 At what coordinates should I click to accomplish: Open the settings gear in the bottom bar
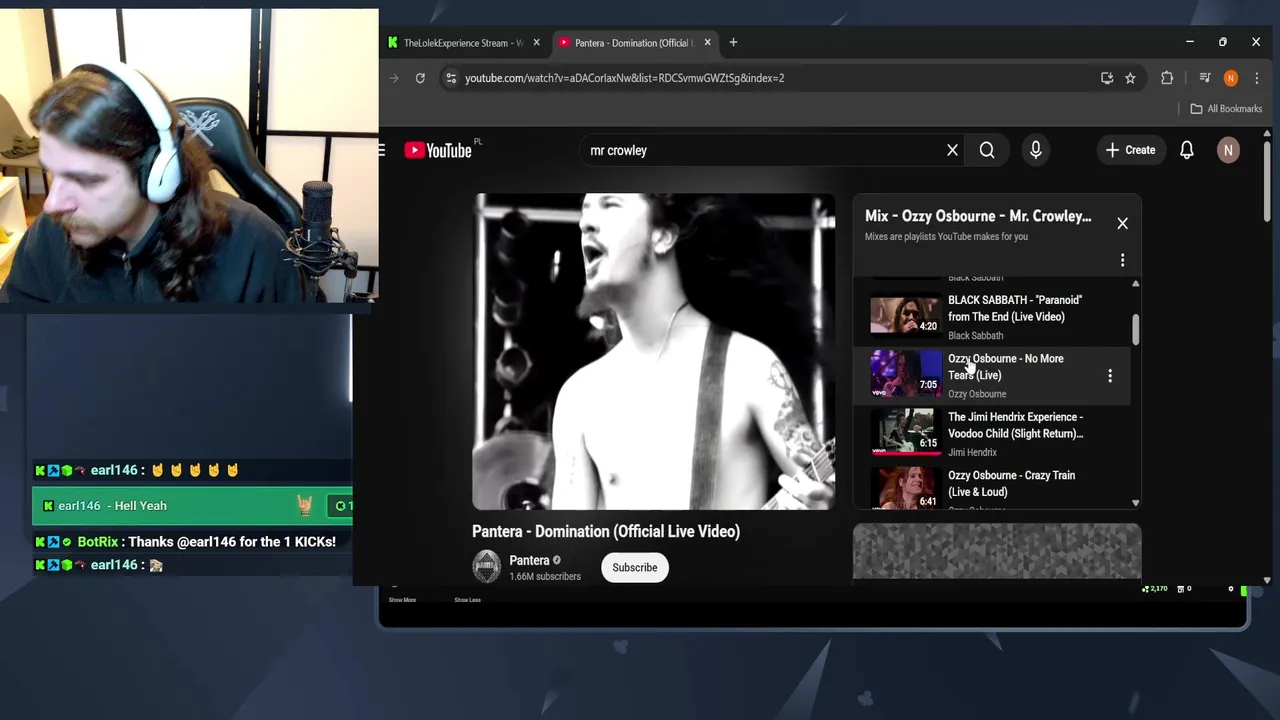pos(1231,589)
